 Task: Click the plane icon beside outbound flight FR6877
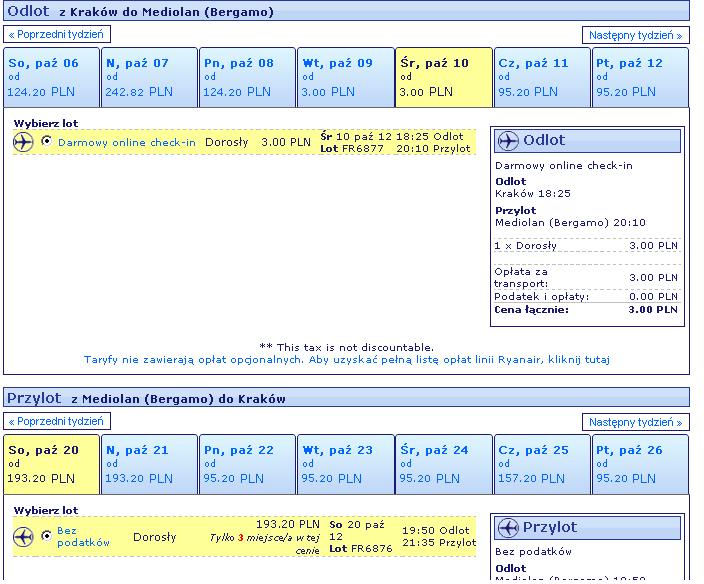(x=23, y=142)
